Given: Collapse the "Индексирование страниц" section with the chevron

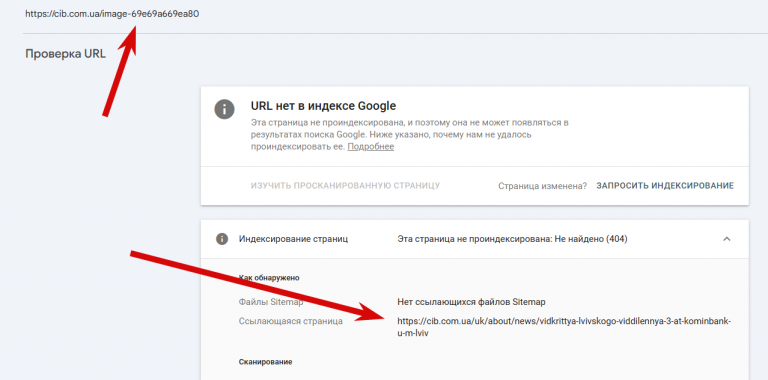Looking at the screenshot, I should [727, 239].
